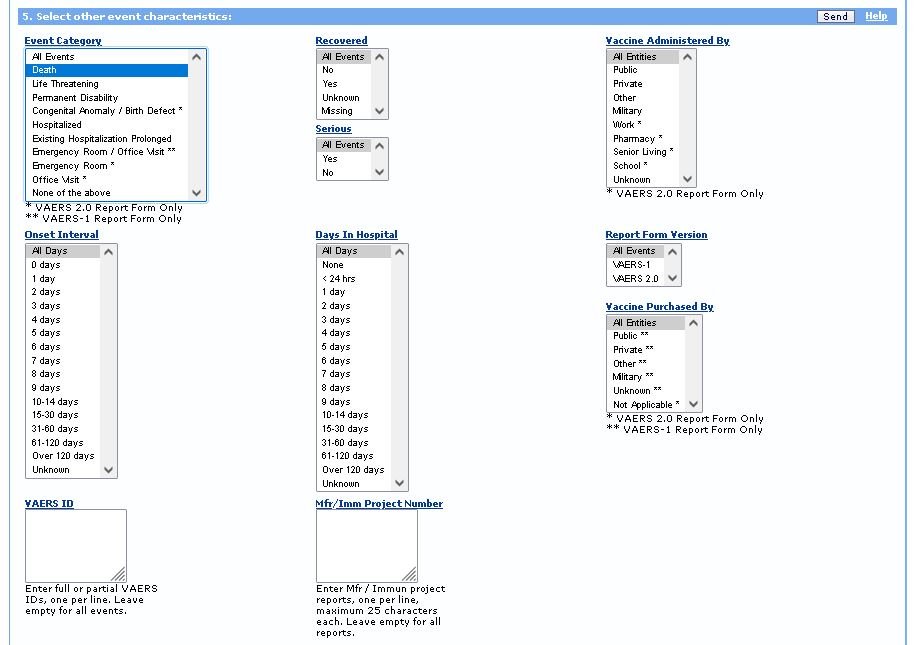Click Vaccine Purchased By down scroll arrow

(x=693, y=404)
